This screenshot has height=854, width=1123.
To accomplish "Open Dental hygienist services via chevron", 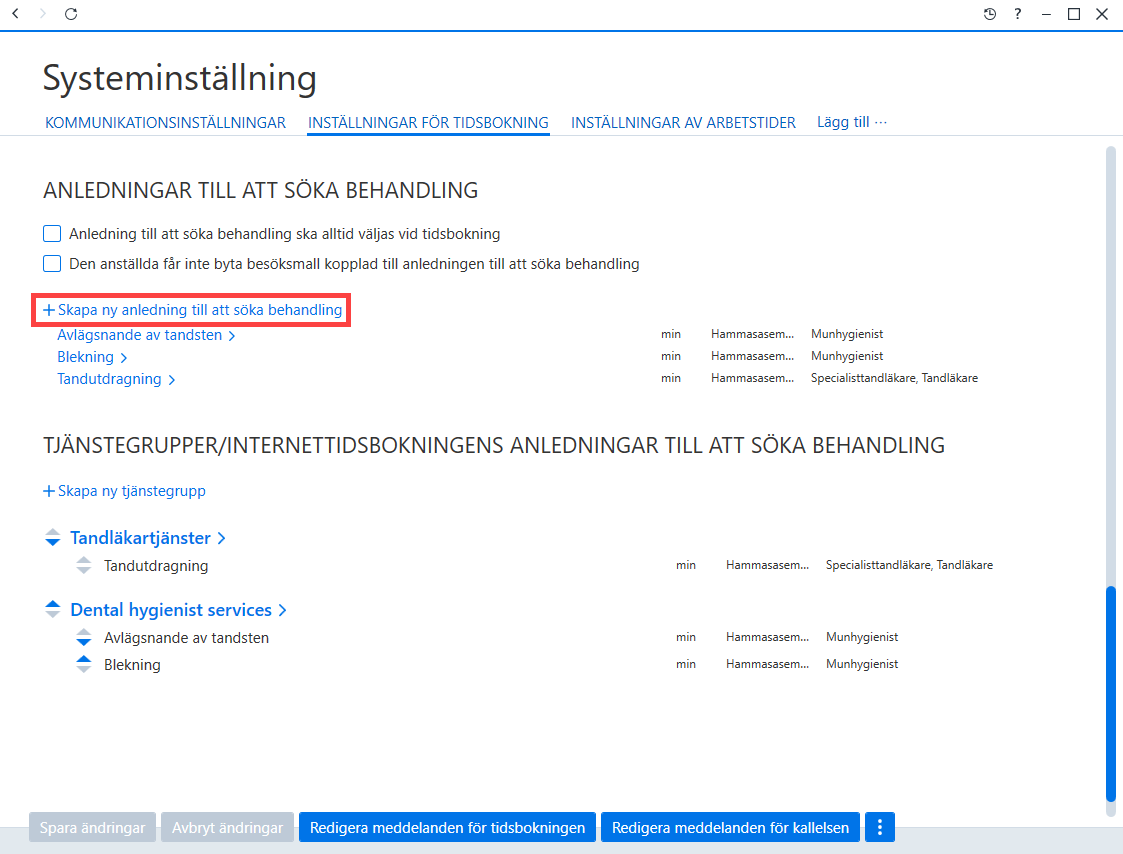I will (282, 610).
